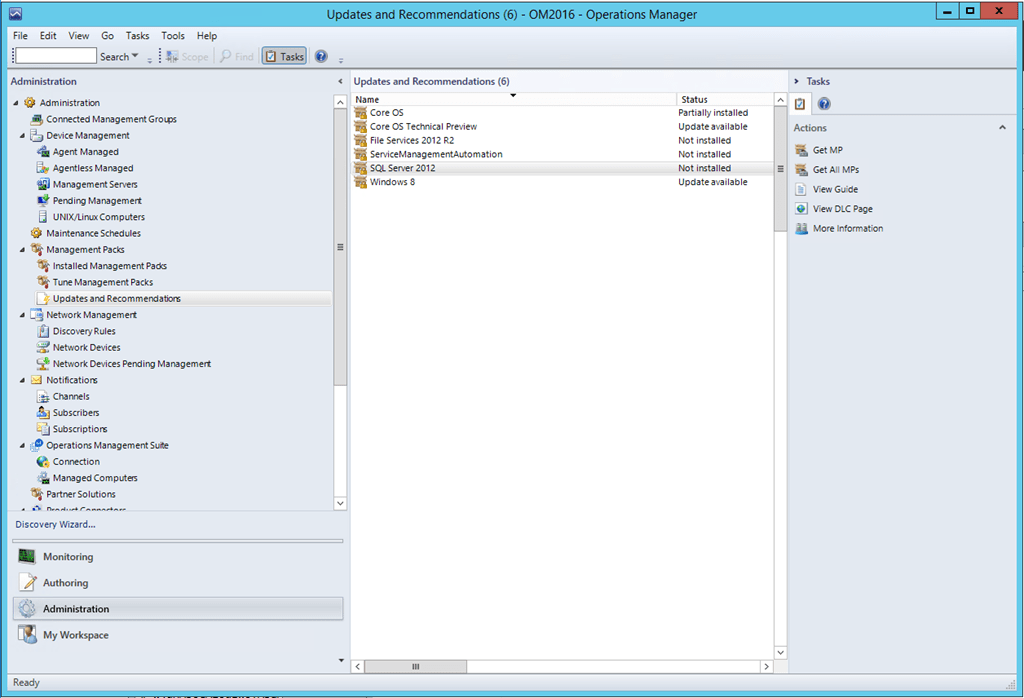Click the task clipboard icon in Tasks pane
The image size is (1024, 698).
tap(800, 103)
